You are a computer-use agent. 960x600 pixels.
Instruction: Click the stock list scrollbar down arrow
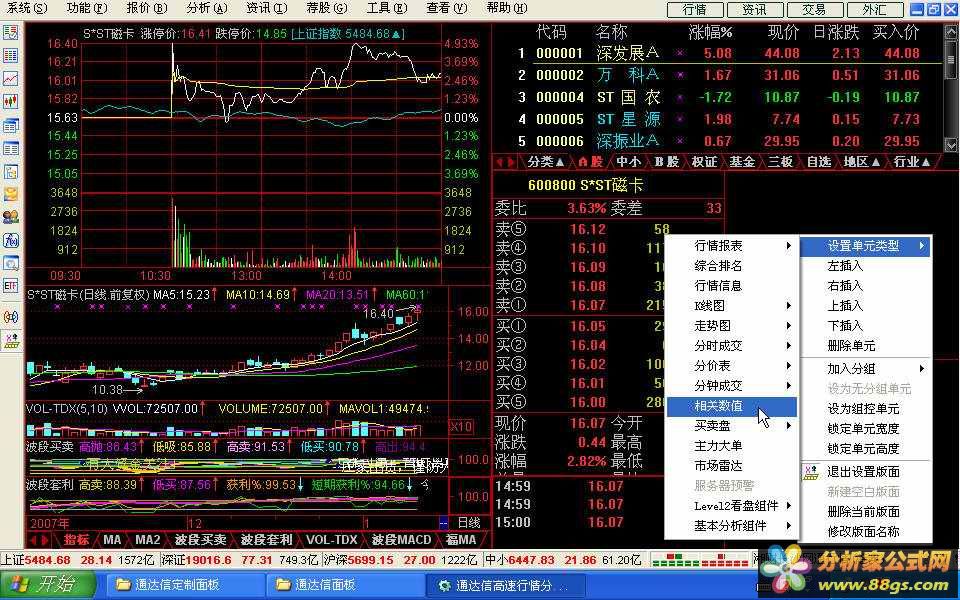(951, 145)
